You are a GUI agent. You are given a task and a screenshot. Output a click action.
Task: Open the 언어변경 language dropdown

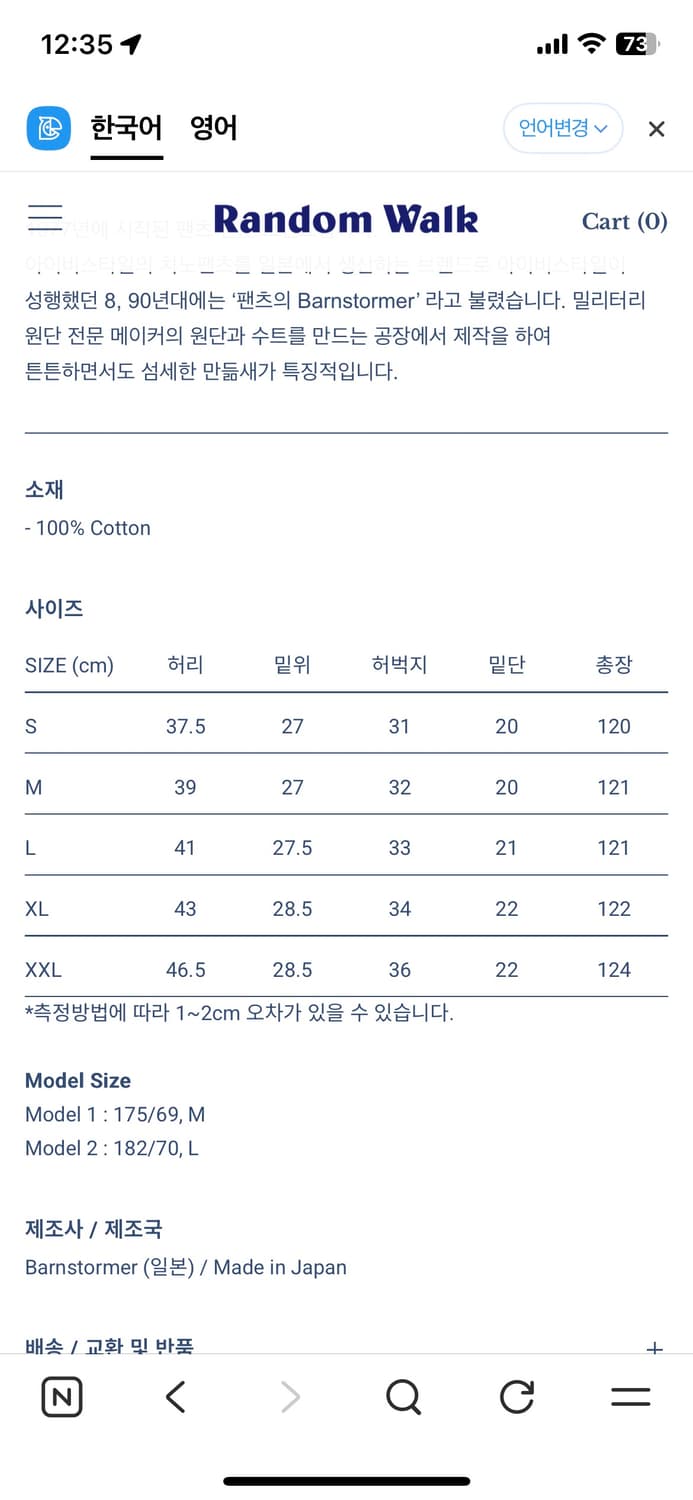point(562,128)
